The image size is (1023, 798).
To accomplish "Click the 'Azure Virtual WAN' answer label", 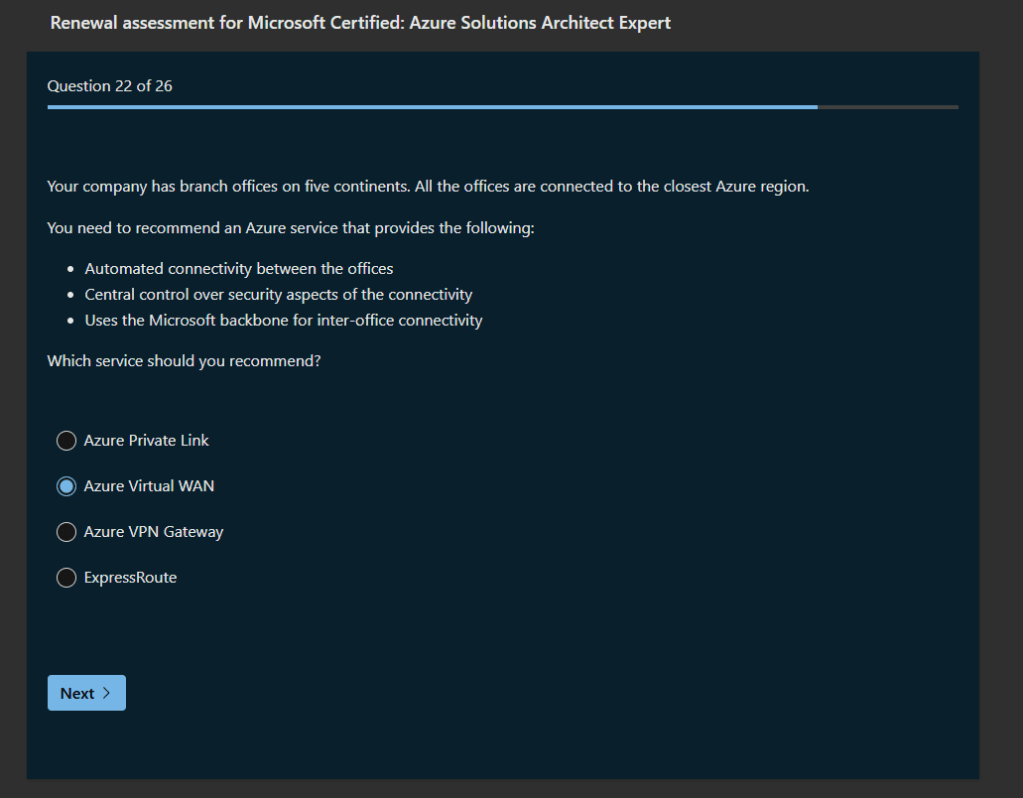I will pos(149,486).
